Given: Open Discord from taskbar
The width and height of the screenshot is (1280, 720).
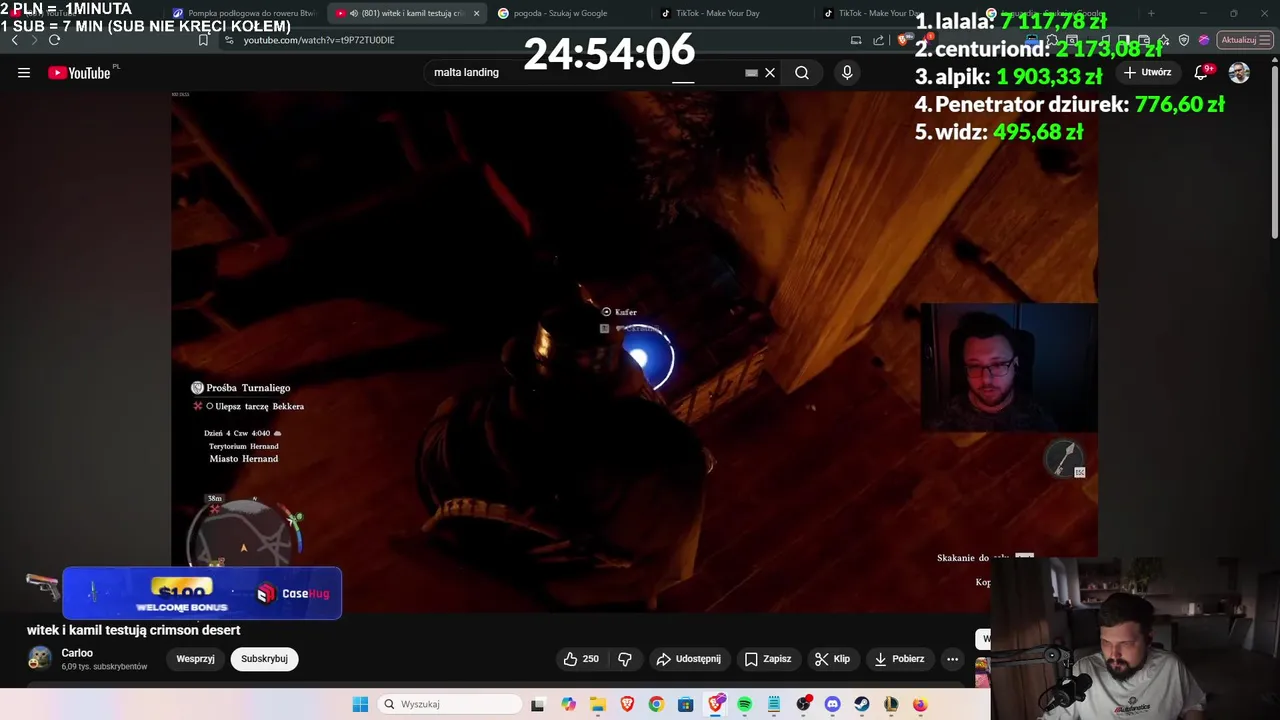Looking at the screenshot, I should click(832, 704).
